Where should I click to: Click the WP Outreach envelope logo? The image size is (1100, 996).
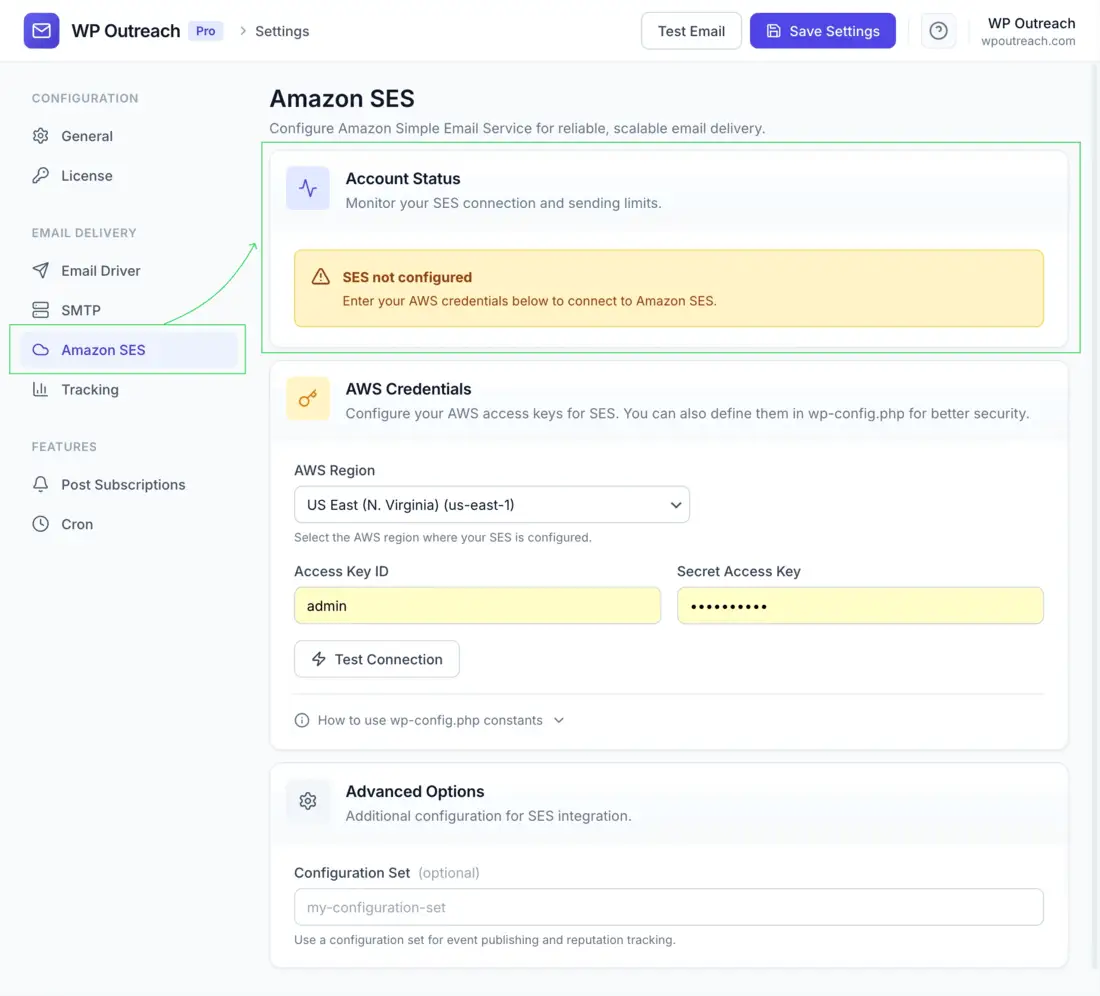point(41,30)
